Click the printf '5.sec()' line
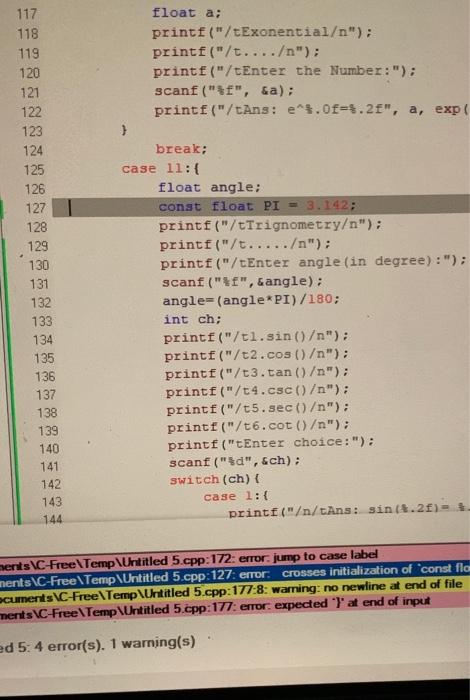This screenshot has width=470, height=700. tap(258, 408)
